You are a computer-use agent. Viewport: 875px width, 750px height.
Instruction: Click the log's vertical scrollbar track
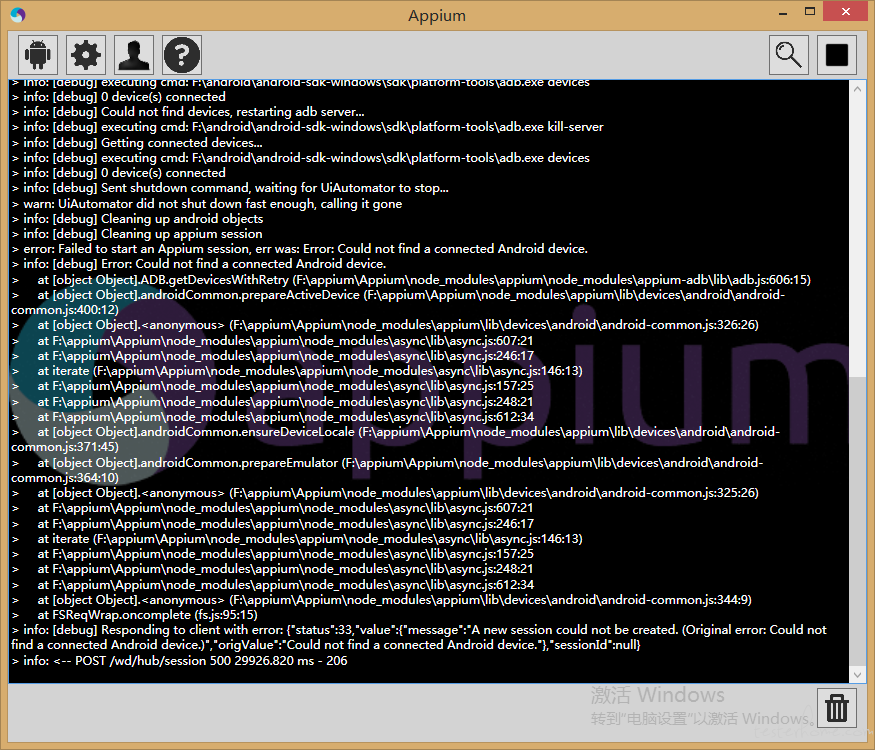(857, 382)
